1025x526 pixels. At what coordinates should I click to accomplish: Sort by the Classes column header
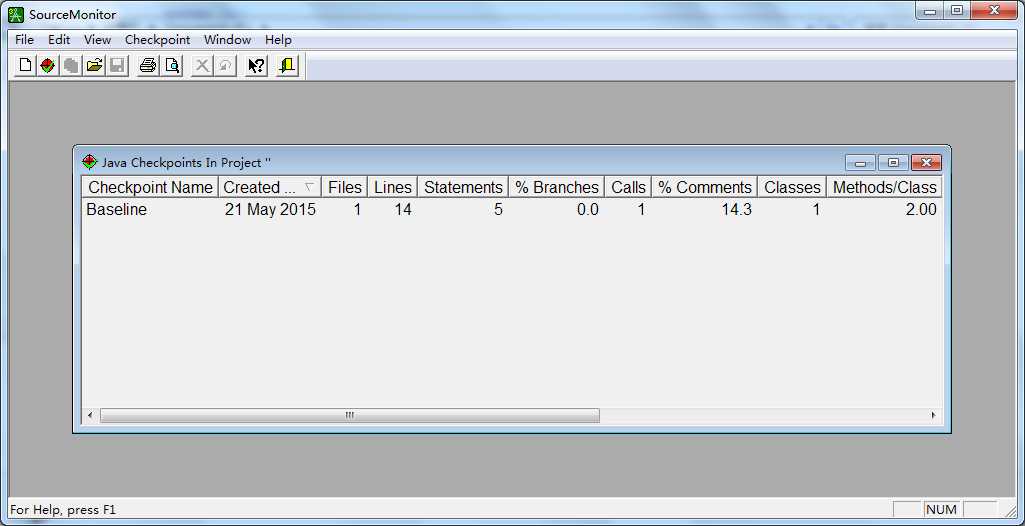coord(792,188)
